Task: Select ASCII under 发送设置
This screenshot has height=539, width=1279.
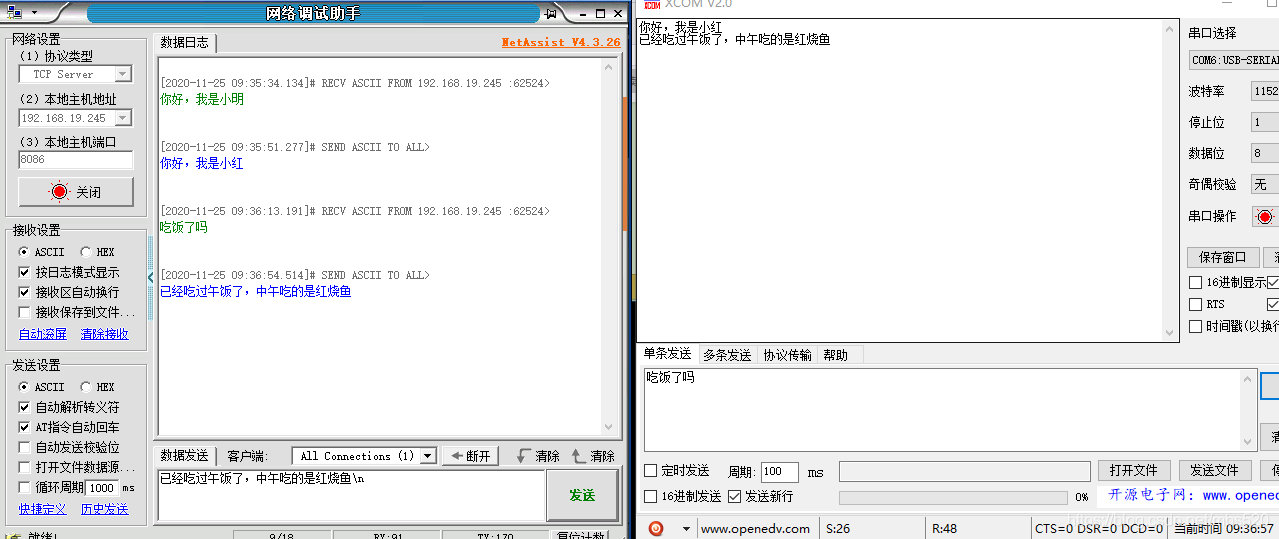Action: pyautogui.click(x=24, y=387)
